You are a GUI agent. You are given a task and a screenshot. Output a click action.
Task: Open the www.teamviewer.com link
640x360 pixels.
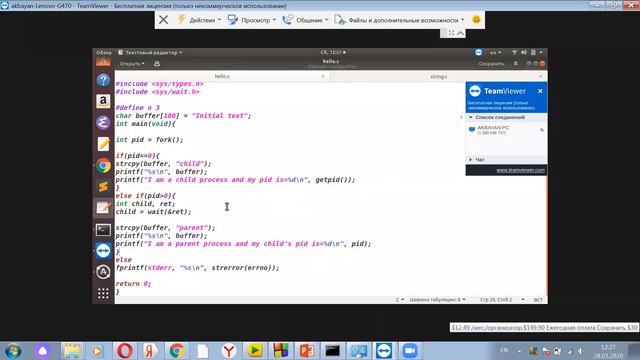520,170
